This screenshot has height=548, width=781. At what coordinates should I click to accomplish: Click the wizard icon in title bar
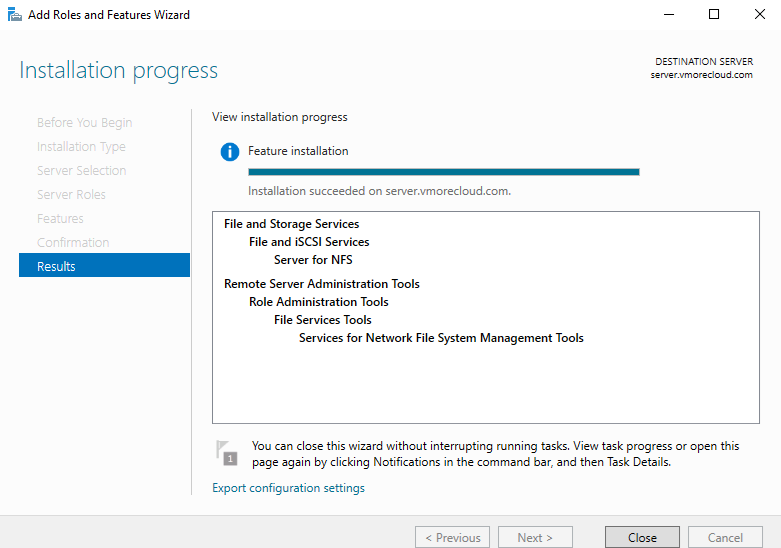click(x=15, y=14)
